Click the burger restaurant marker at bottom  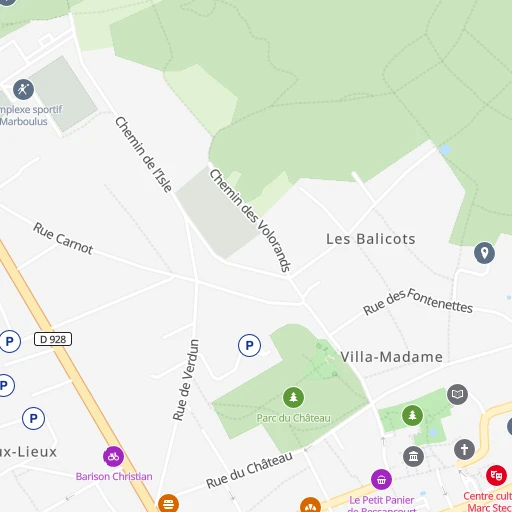point(168,503)
